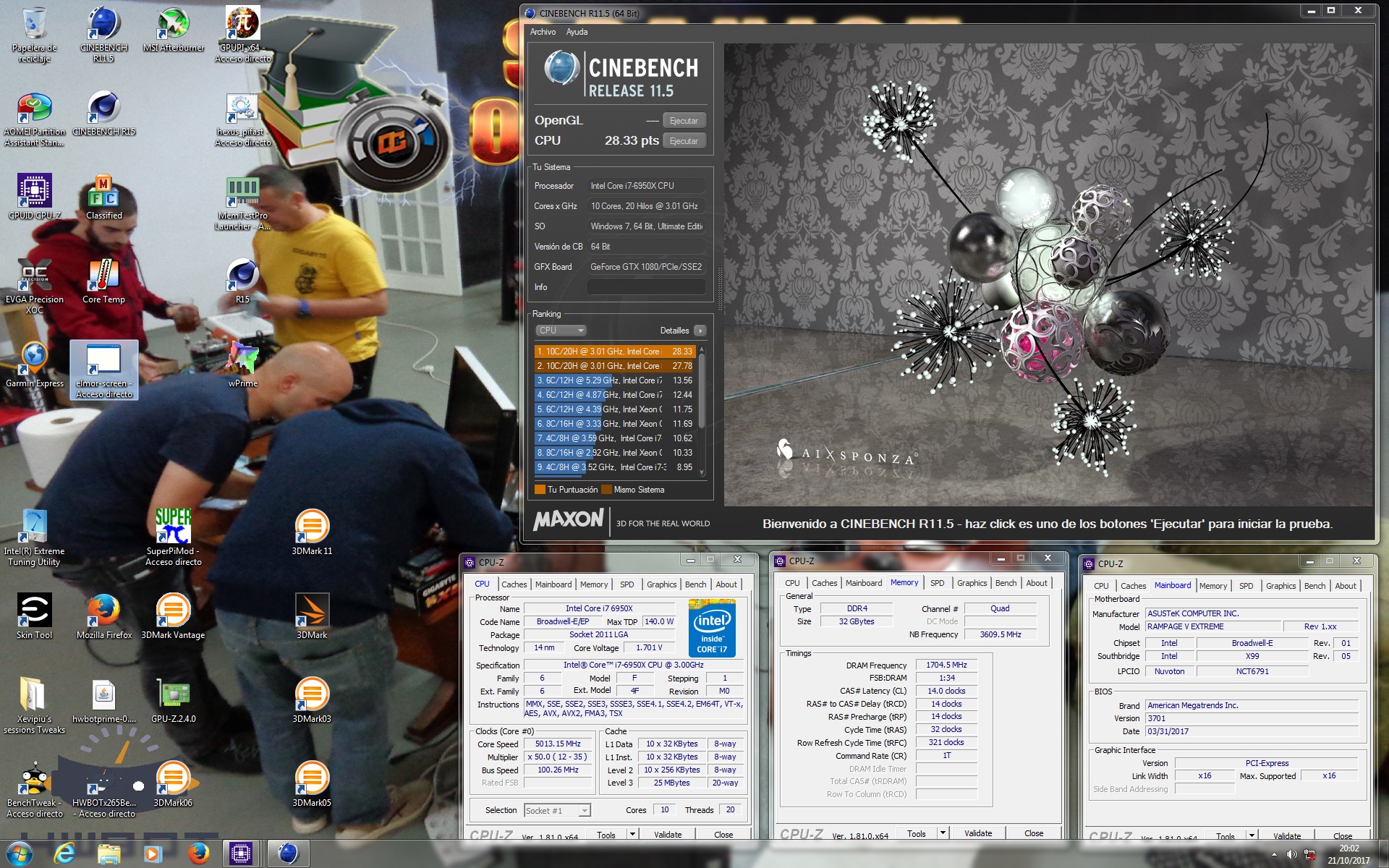Open Tools dropdown arrow in middle CPU-Z
The image size is (1389, 868).
tap(943, 833)
